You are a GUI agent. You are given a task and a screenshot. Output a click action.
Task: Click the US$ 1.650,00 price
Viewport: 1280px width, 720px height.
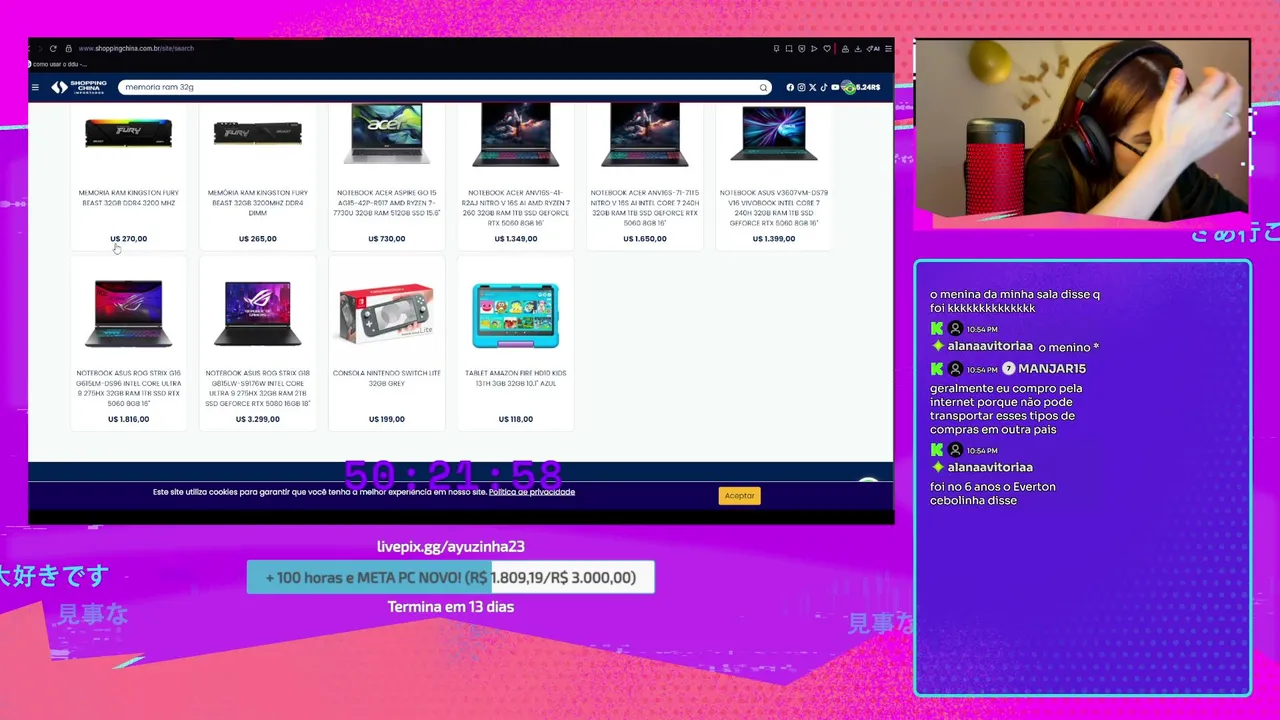tap(645, 239)
